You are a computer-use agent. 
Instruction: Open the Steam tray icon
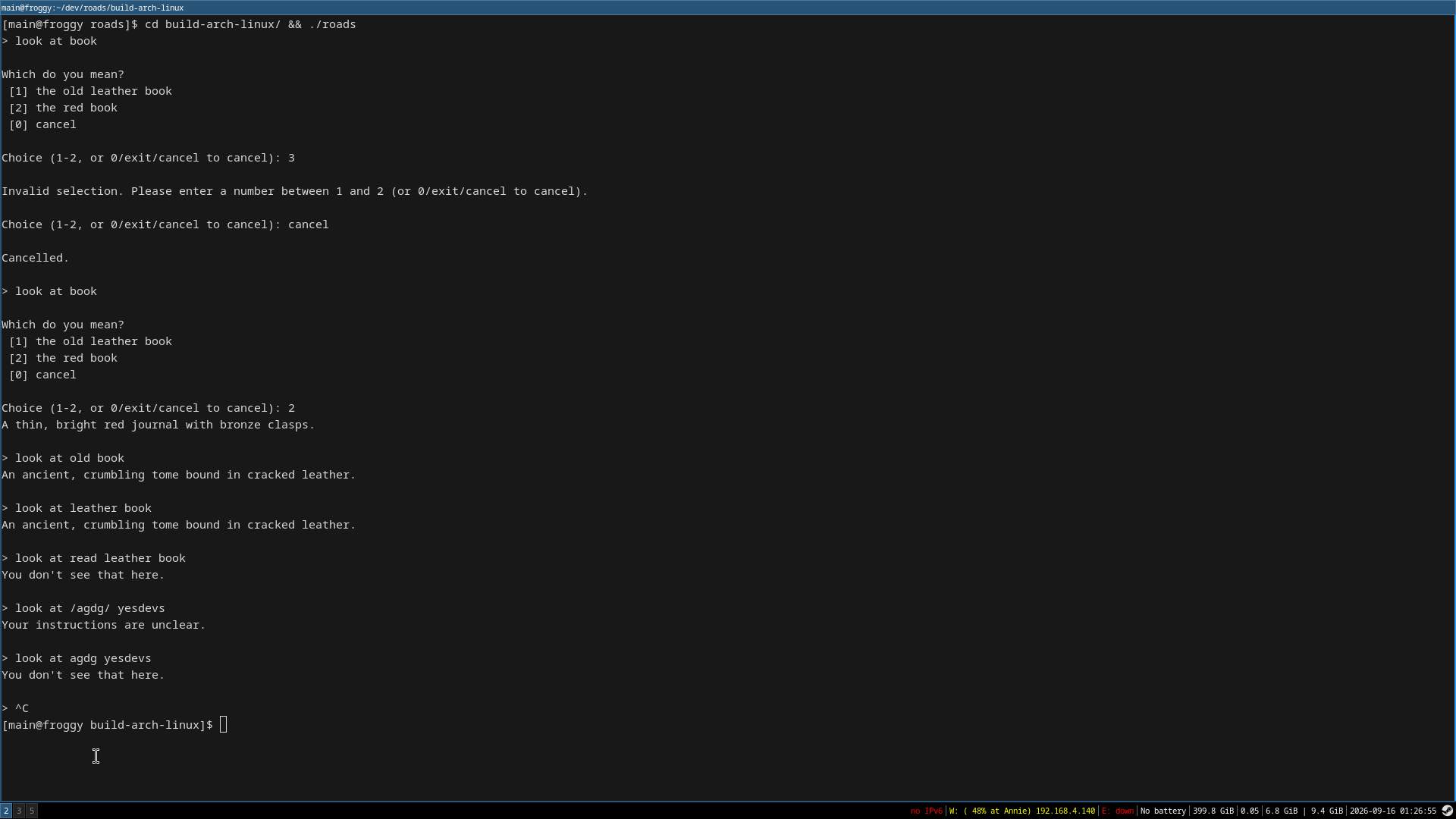(x=1447, y=811)
